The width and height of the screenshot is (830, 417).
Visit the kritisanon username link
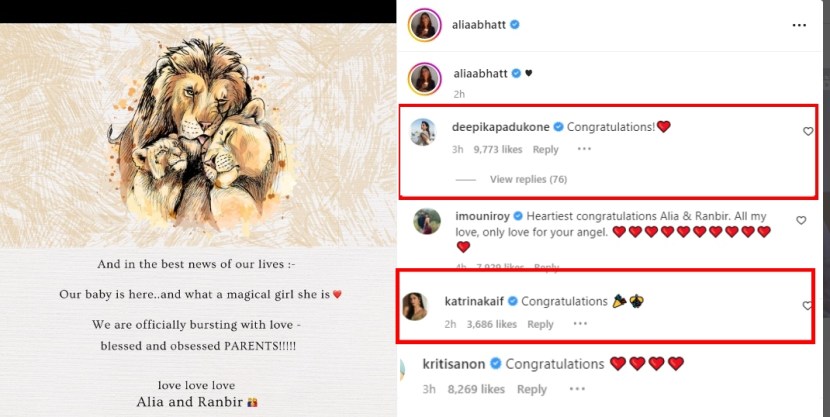[454, 364]
